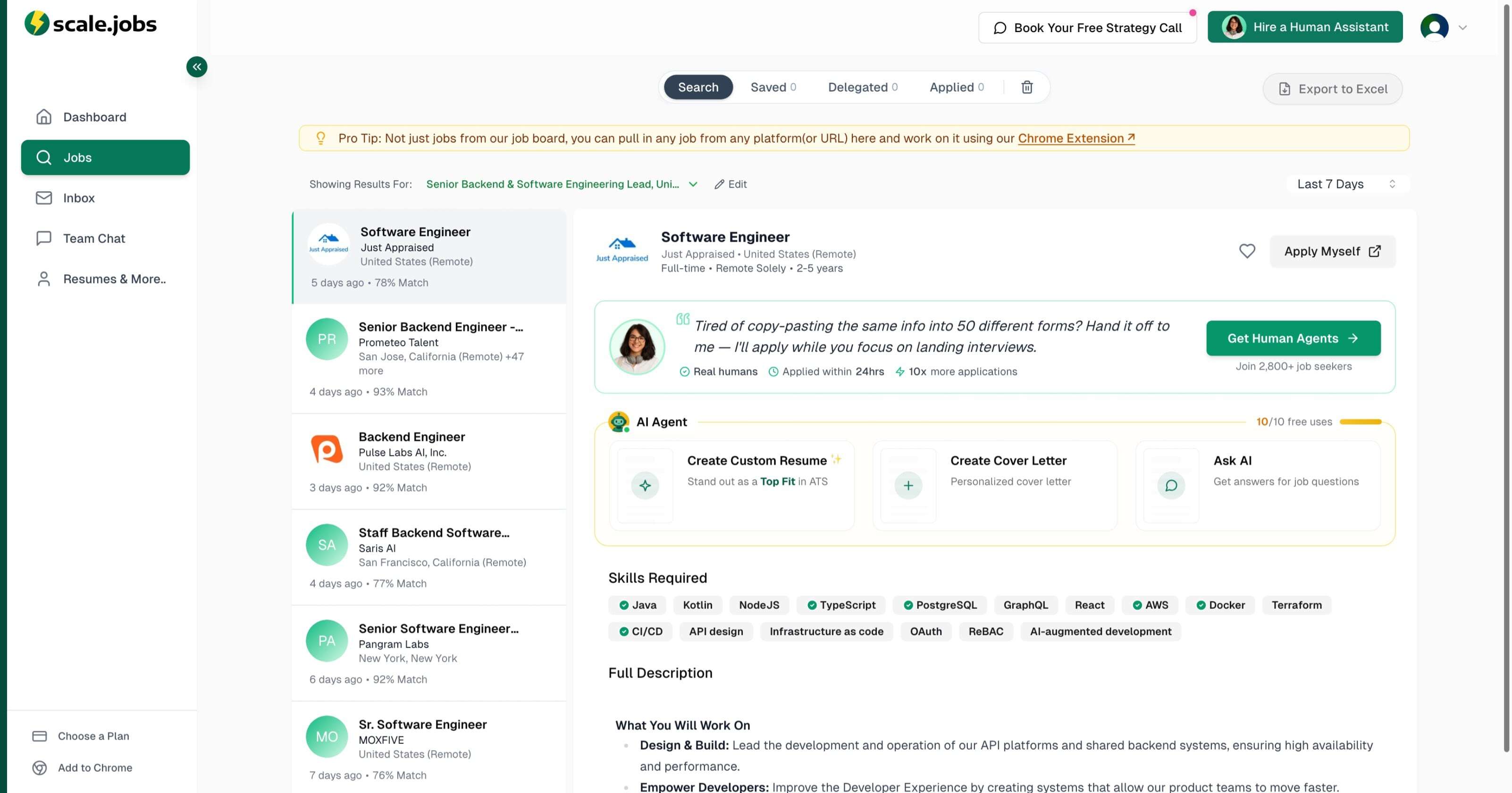Open Saris AI Staff Backend Software listing

[x=429, y=557]
